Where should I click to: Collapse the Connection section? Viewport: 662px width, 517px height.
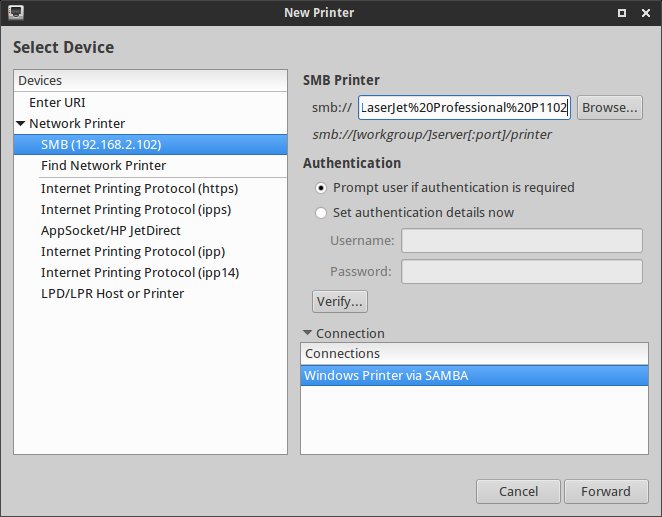tap(307, 333)
